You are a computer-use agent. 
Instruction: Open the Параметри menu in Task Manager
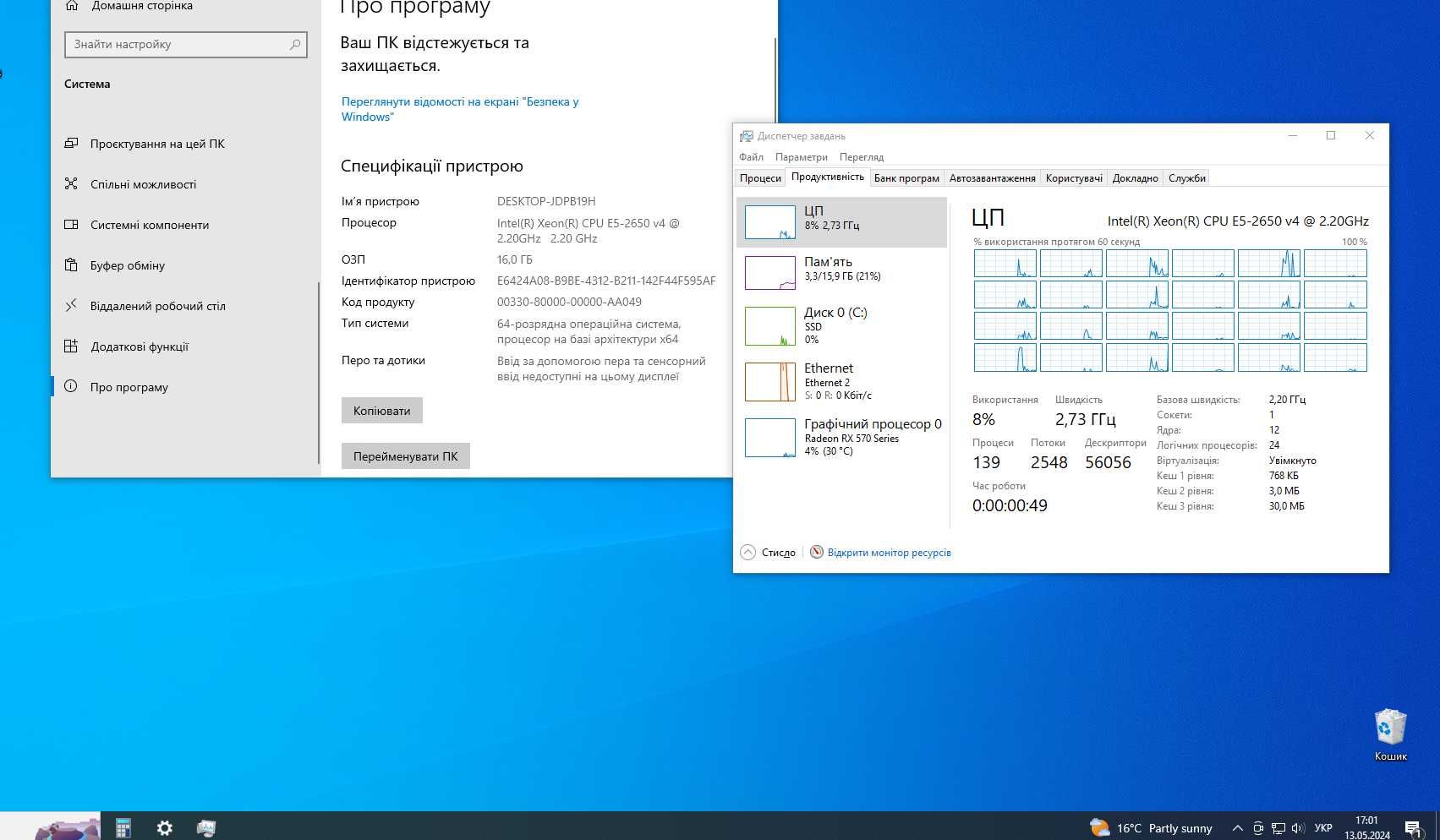tap(801, 157)
